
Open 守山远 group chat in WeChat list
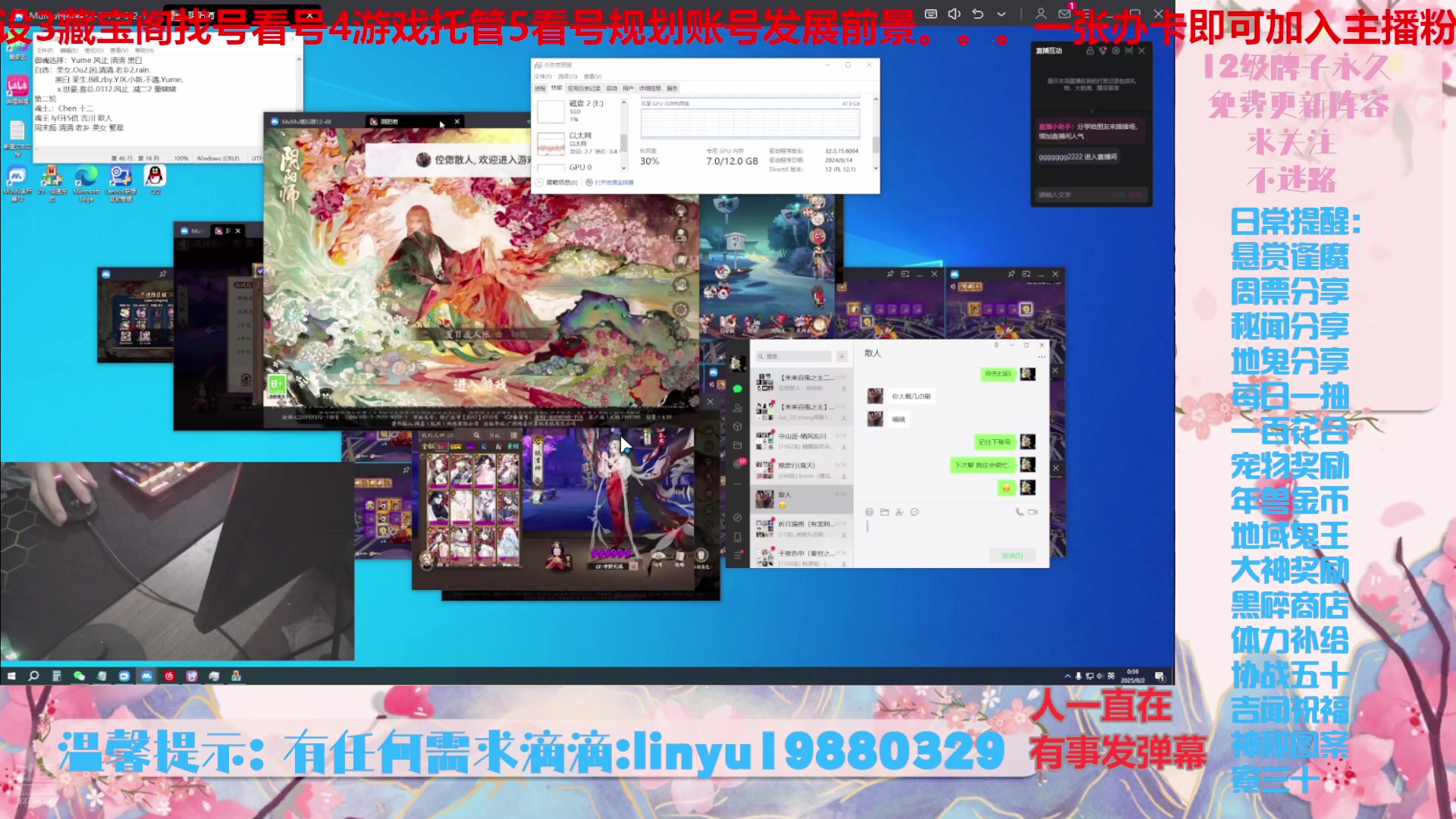[x=802, y=441]
